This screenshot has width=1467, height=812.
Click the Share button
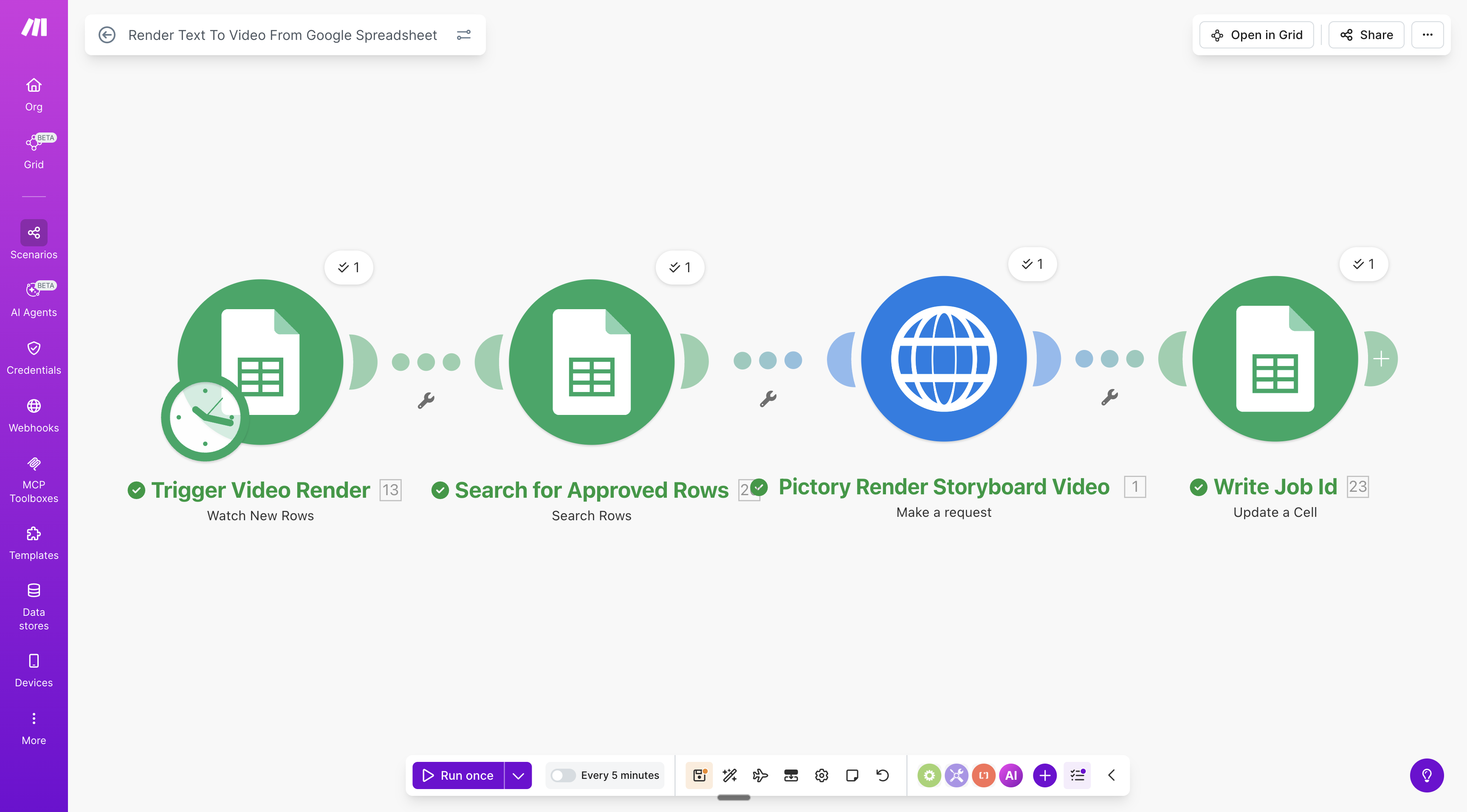[x=1365, y=35]
